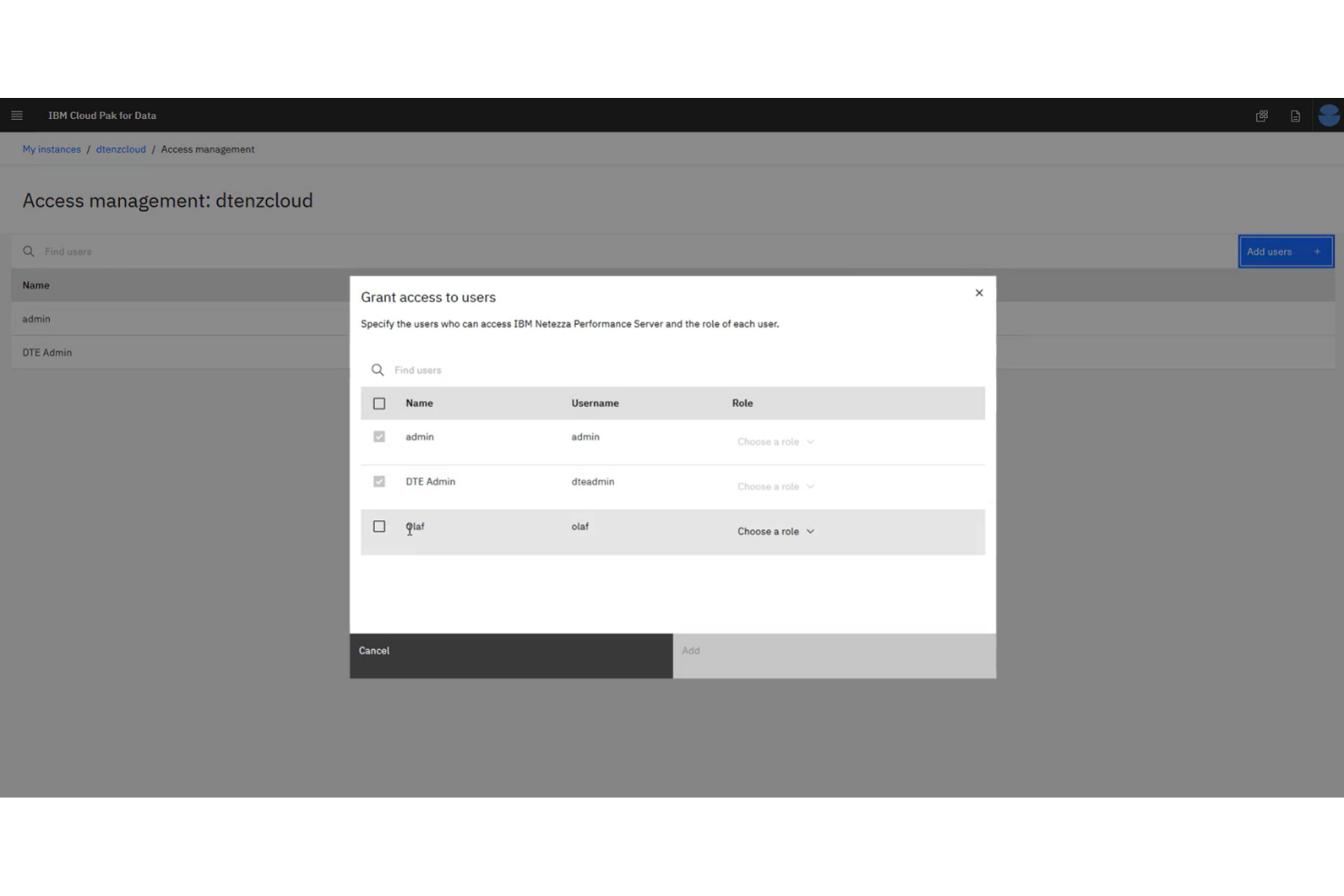Open the documentation icon in the header
This screenshot has width=1344, height=896.
(1295, 115)
